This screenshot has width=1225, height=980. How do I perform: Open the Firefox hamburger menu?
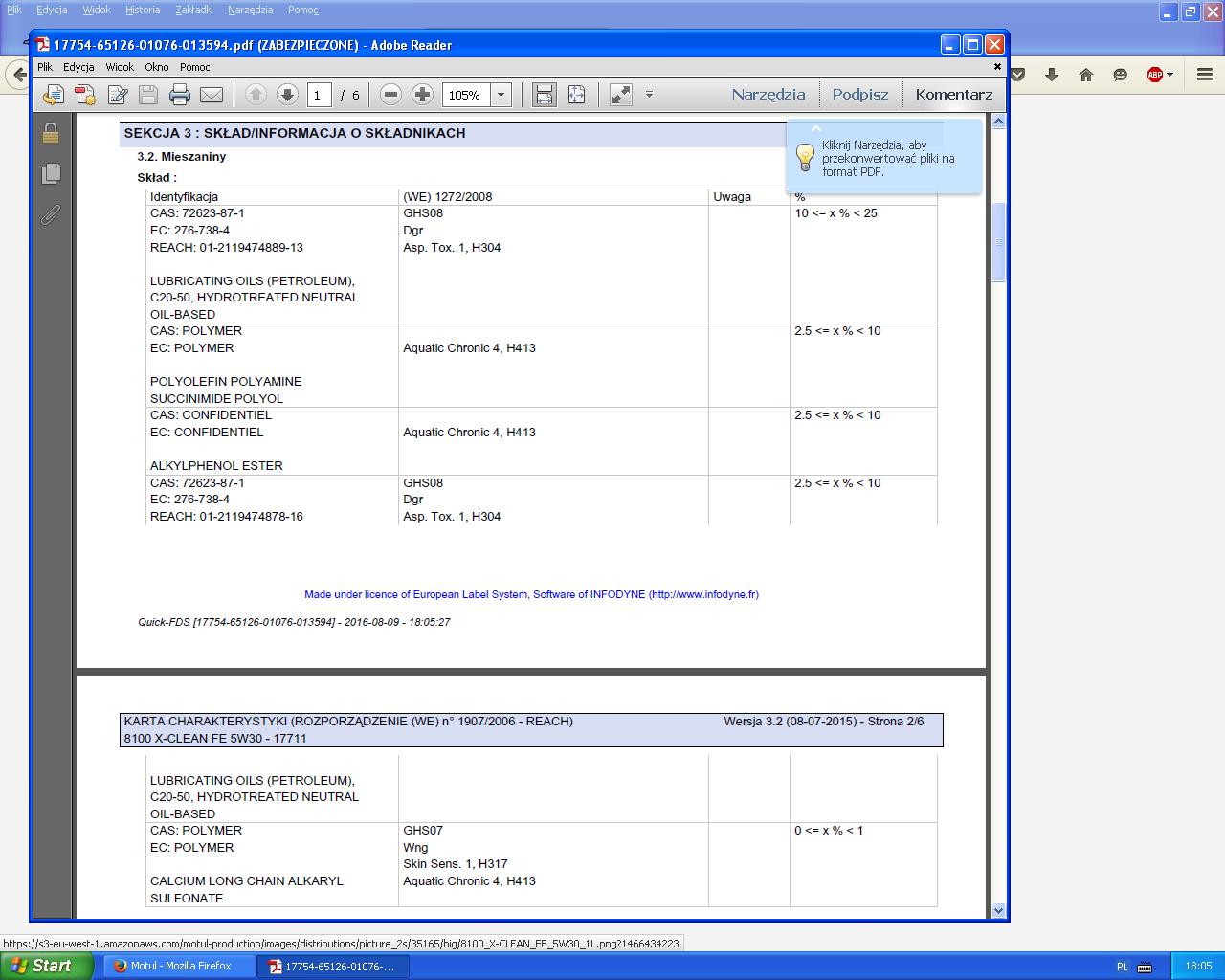point(1204,75)
